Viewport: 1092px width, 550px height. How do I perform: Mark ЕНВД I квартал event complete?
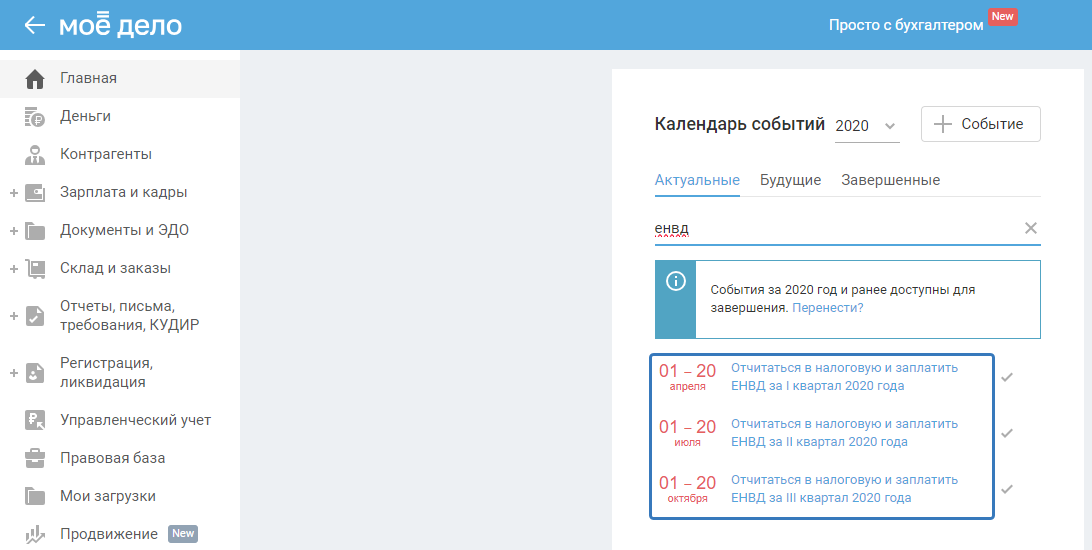[1007, 377]
